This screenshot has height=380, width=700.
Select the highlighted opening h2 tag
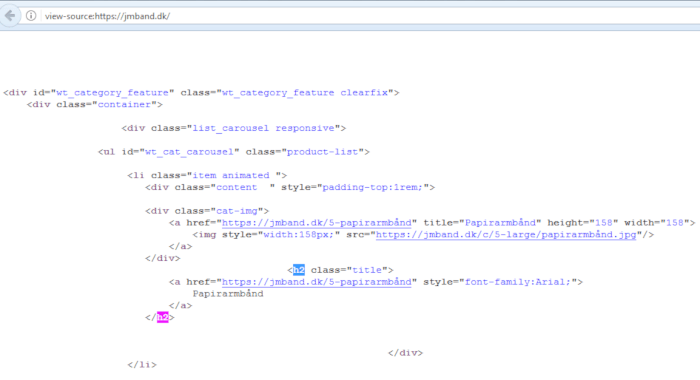pos(299,270)
